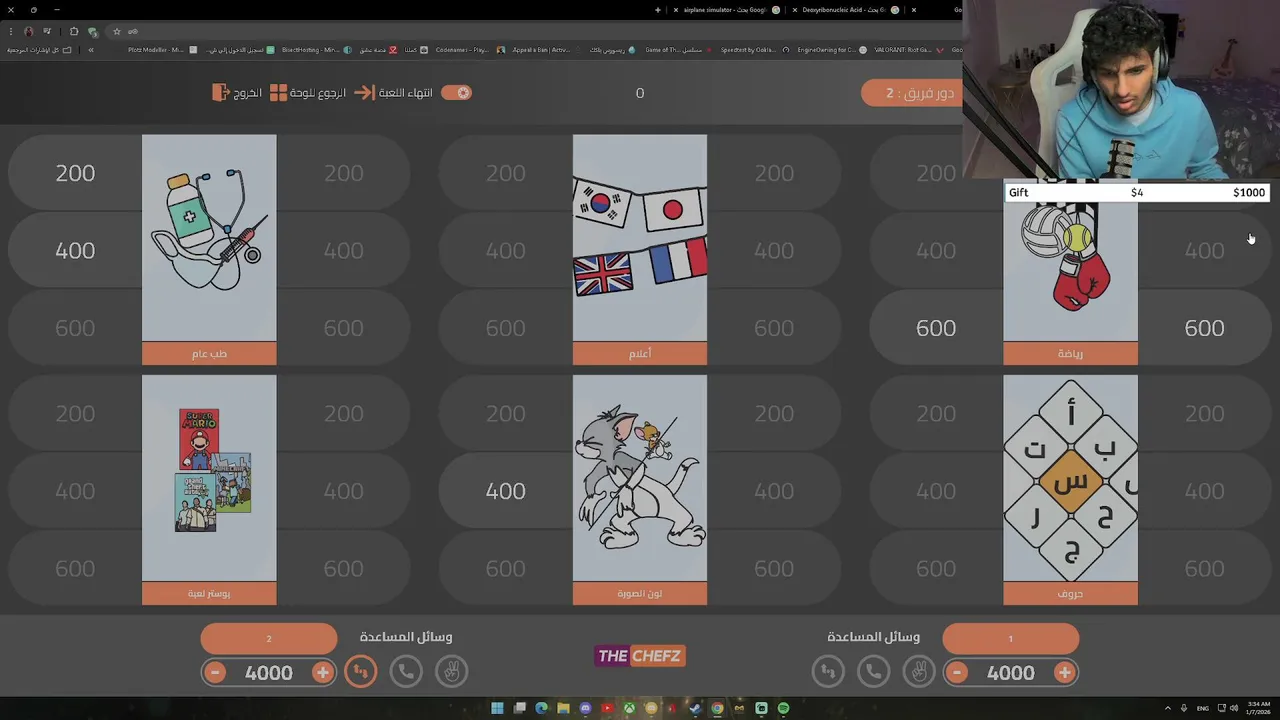Screen dimensions: 1280x720
Task: Switch to the Deoxyribonucleic Acid browser tab
Action: click(845, 9)
